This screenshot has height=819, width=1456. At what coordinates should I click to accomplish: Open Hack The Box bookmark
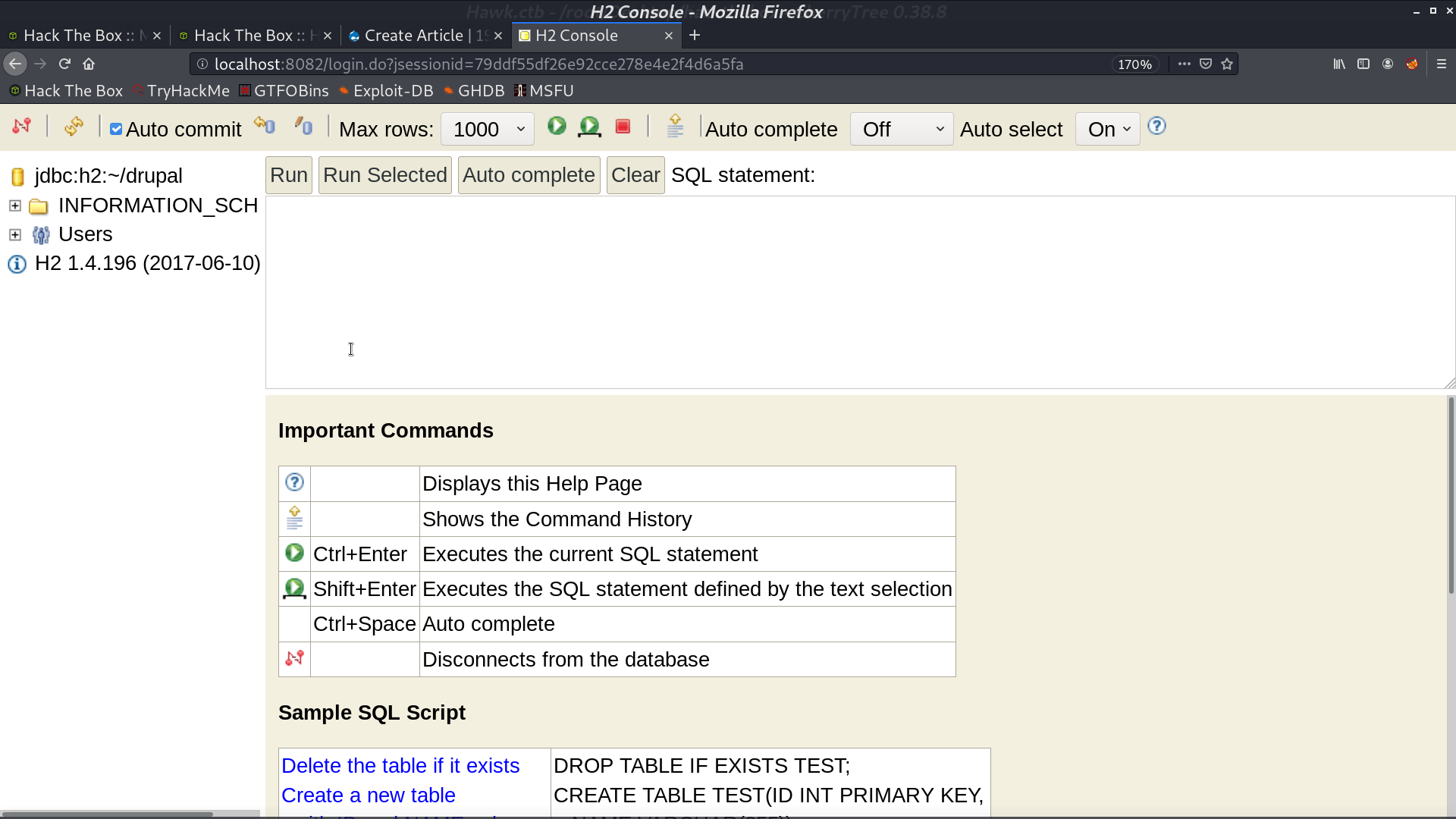coord(66,91)
